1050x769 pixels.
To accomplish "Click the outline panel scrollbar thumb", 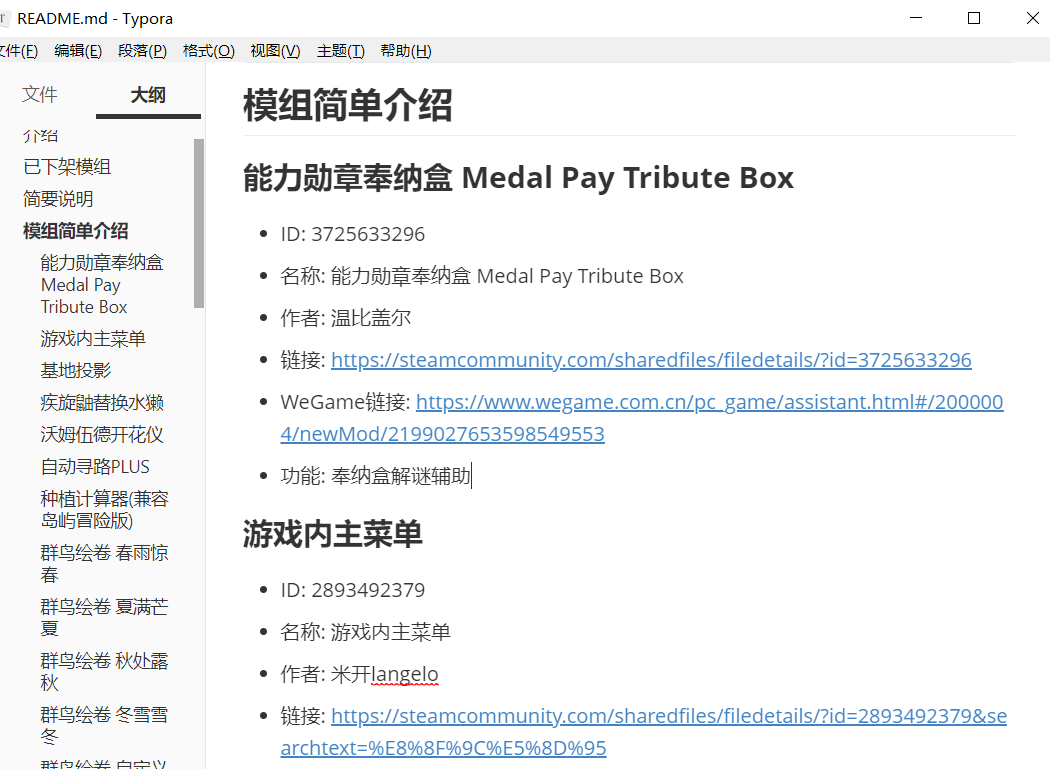I will 199,224.
